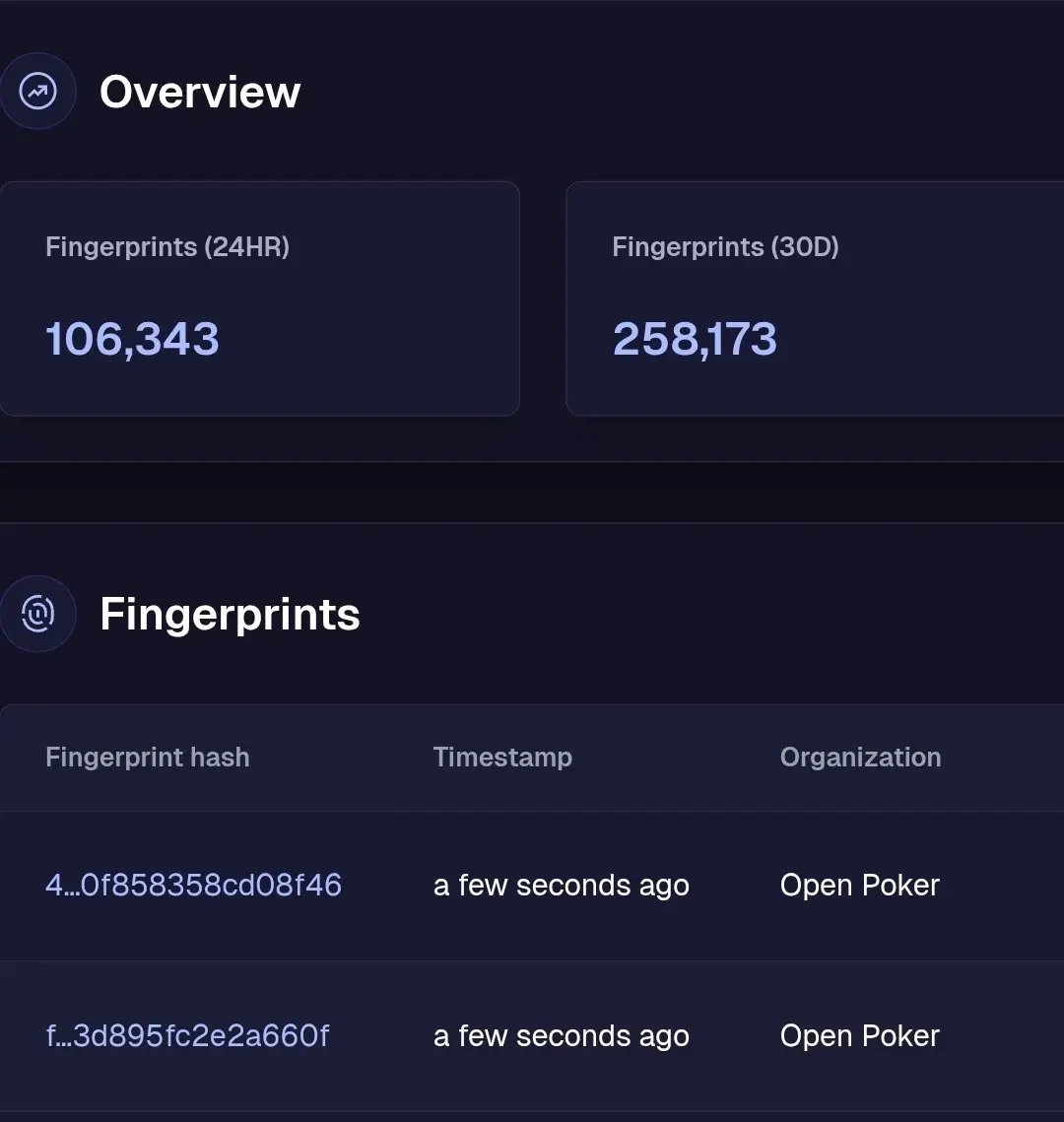Viewport: 1064px width, 1122px height.
Task: Click the Fingerprint hash column header
Action: pos(148,758)
